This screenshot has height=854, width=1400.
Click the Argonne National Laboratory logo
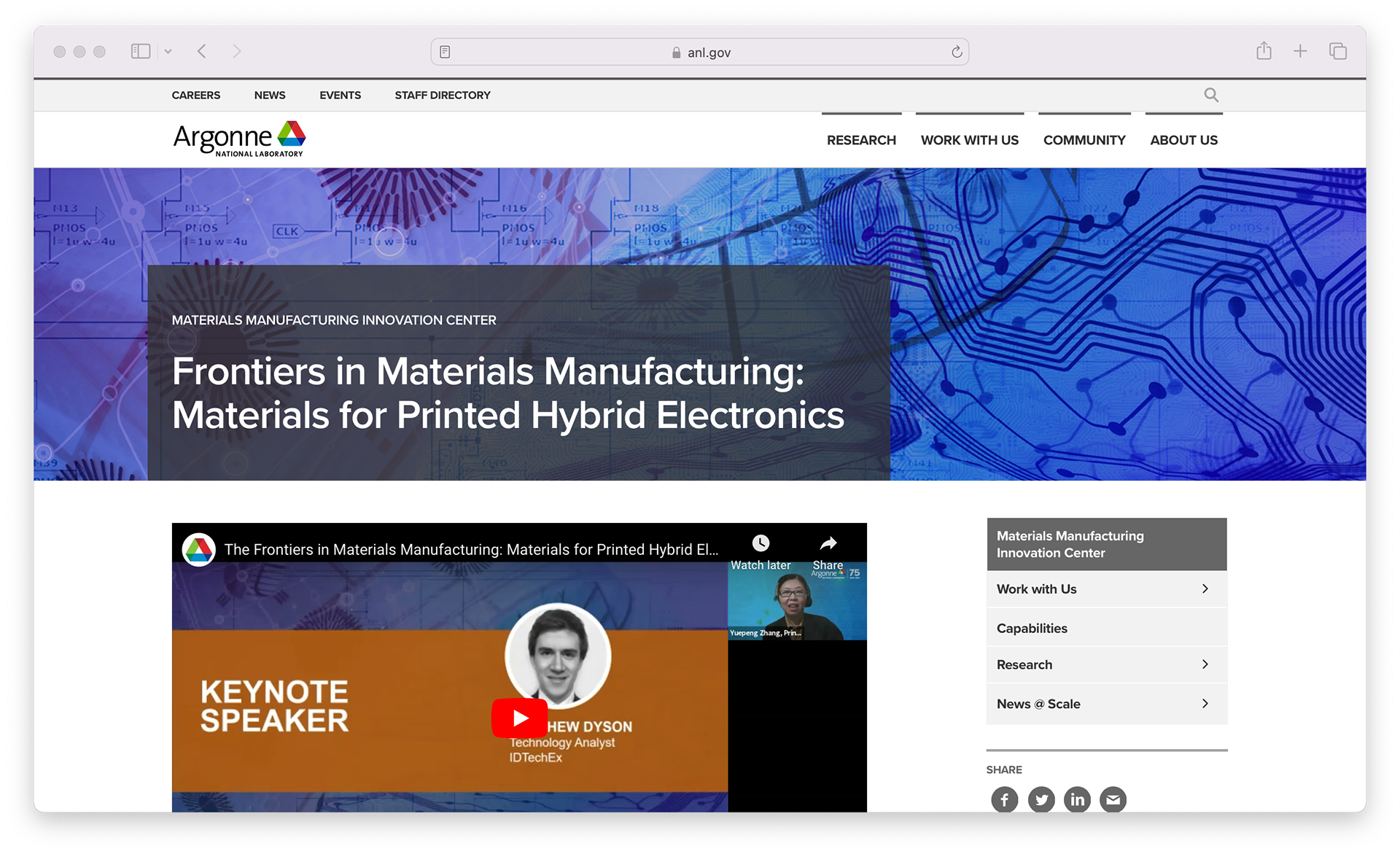click(x=239, y=139)
